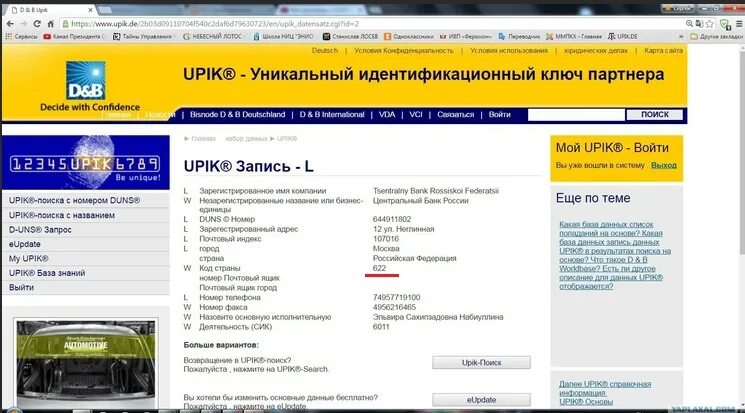This screenshot has width=745, height=413.
Task: Click the ПОИСК search button
Action: [x=655, y=115]
